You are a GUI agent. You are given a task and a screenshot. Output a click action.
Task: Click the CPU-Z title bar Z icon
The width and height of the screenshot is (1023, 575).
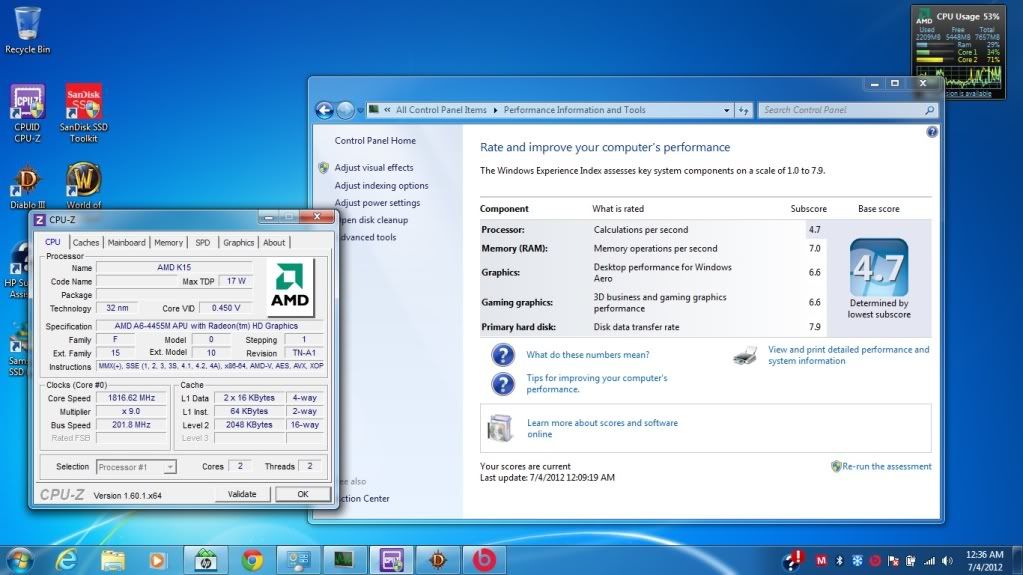[x=40, y=220]
